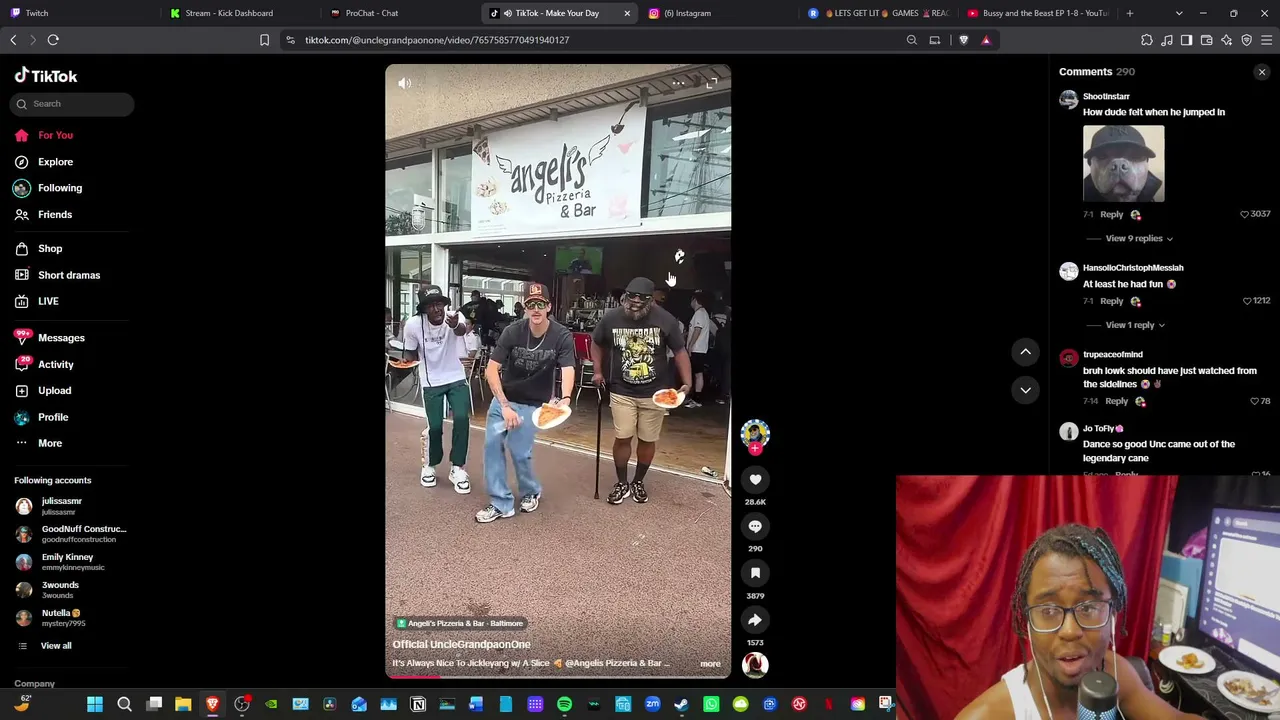Image resolution: width=1280 pixels, height=720 pixels.
Task: Open Short dramas section
Action: tap(69, 275)
